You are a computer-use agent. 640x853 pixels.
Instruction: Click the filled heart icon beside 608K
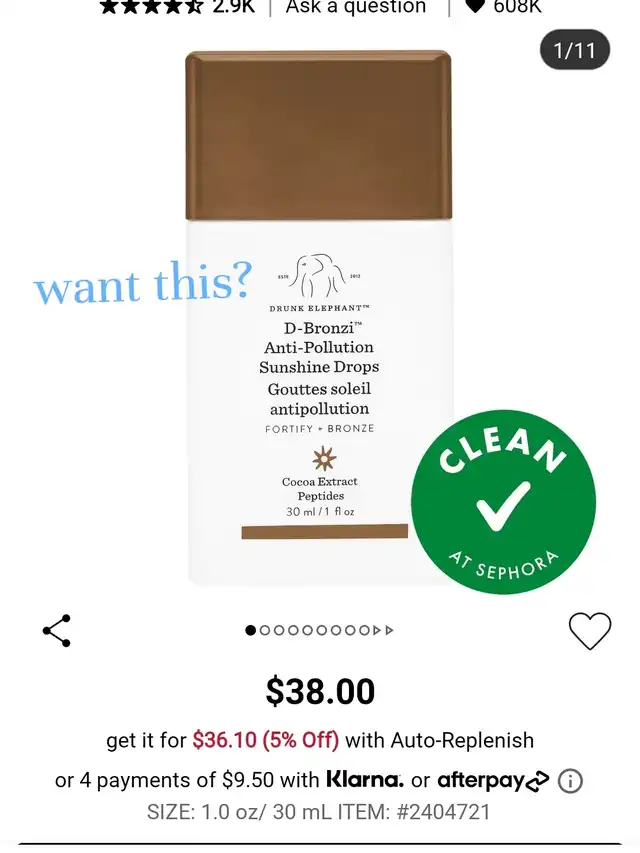[x=475, y=5]
